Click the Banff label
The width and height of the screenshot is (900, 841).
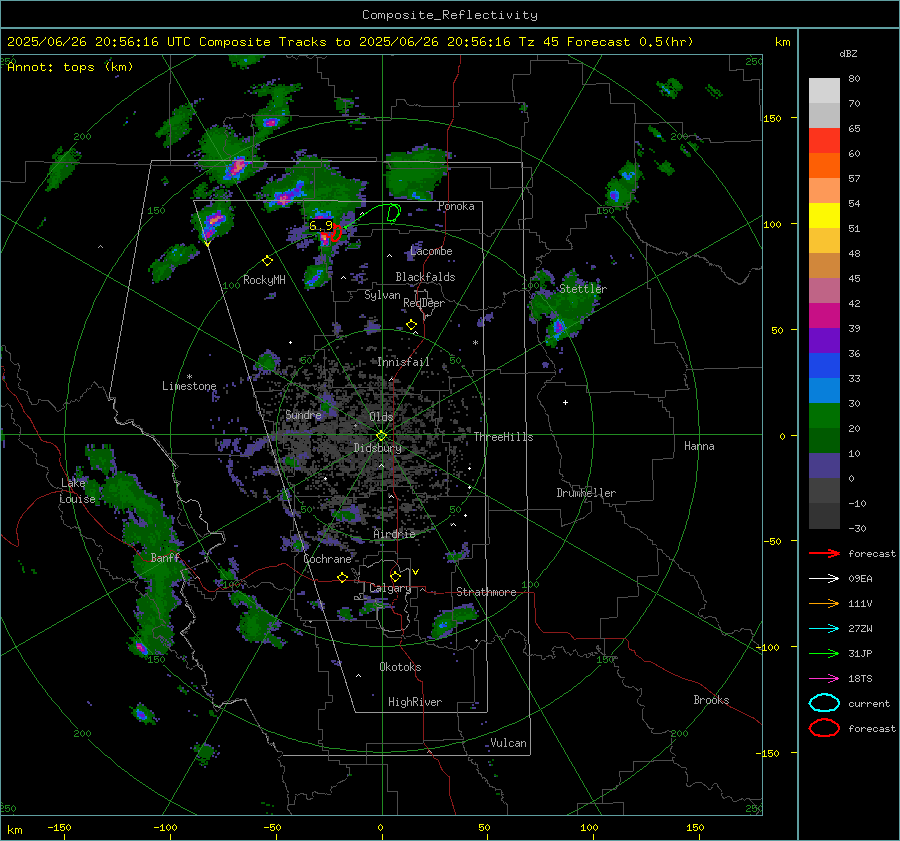coord(165,557)
